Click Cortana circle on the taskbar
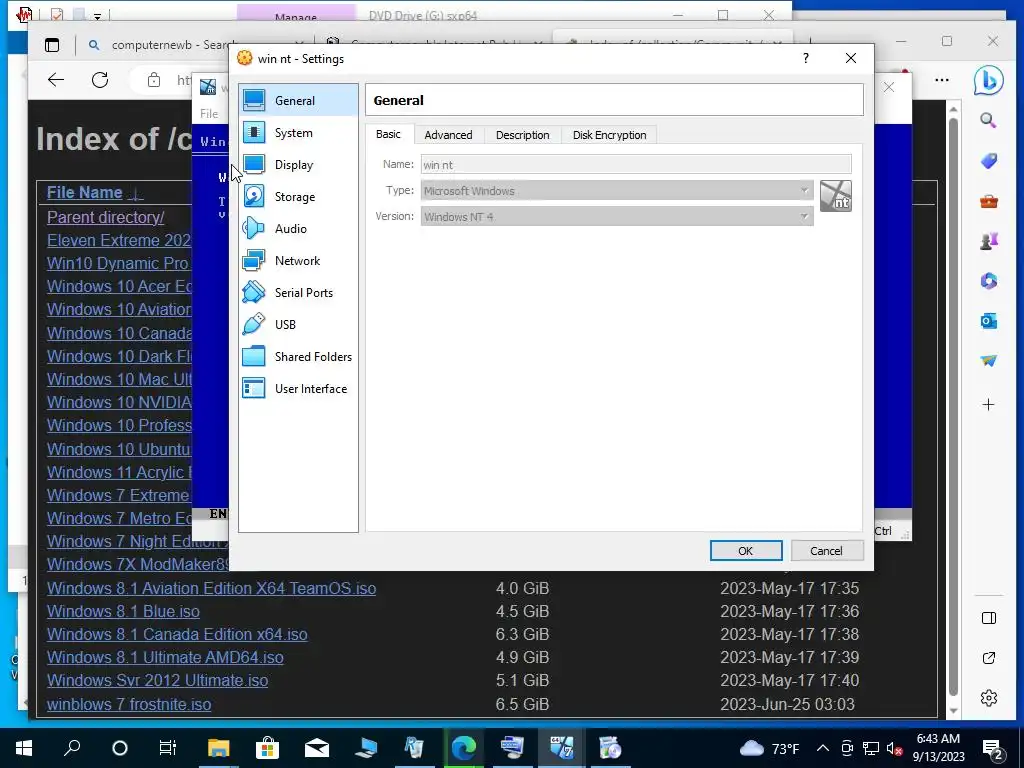The image size is (1024, 768). click(x=120, y=748)
